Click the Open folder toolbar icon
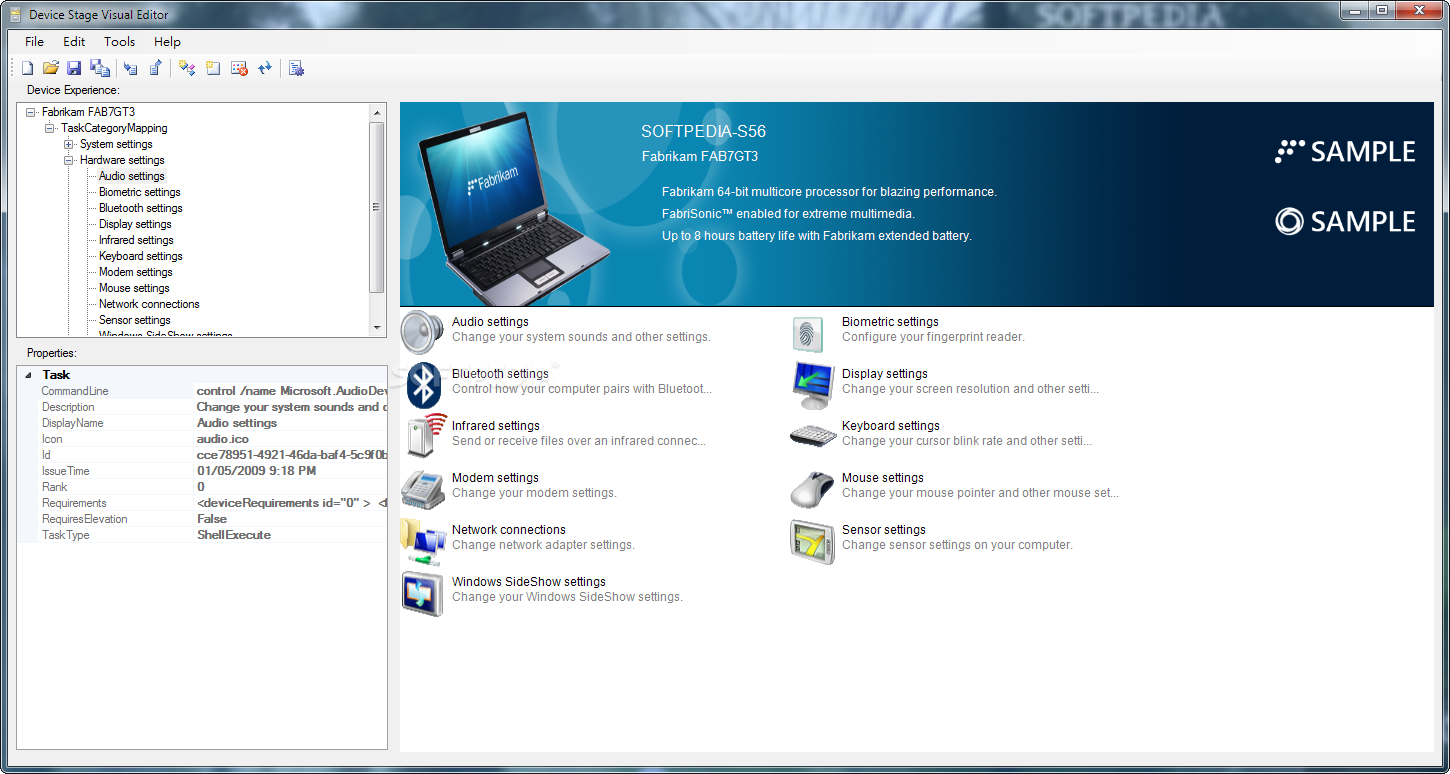Screen dimensions: 1450x774 point(50,68)
